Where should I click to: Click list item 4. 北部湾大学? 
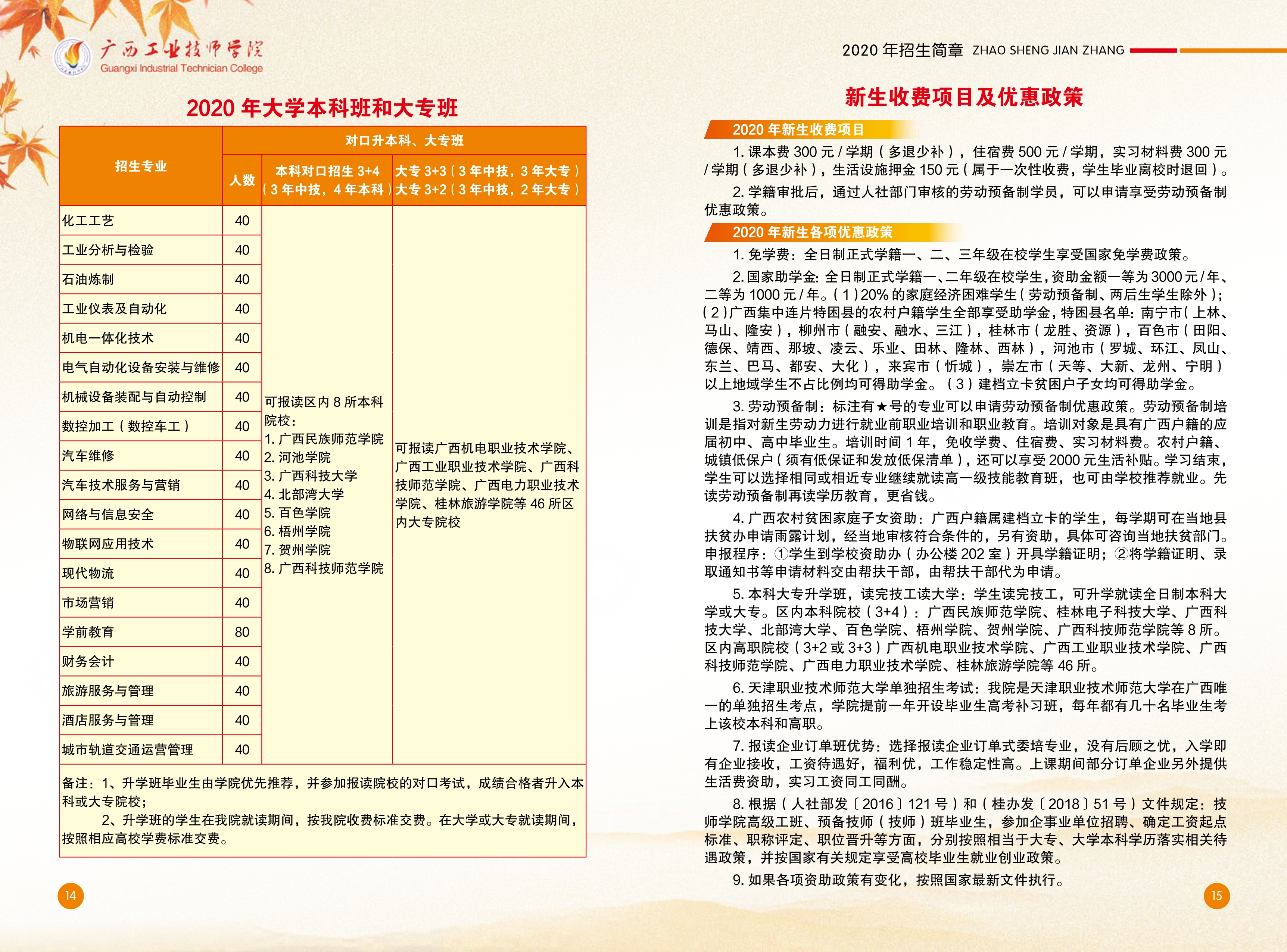pos(304,494)
